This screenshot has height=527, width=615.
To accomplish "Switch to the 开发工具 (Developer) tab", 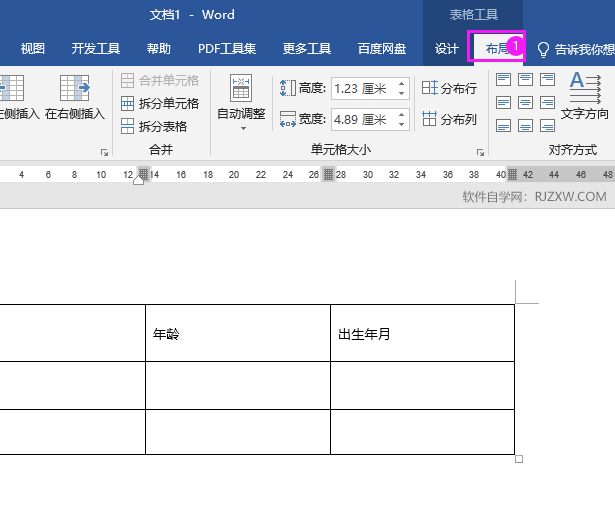I will point(96,49).
